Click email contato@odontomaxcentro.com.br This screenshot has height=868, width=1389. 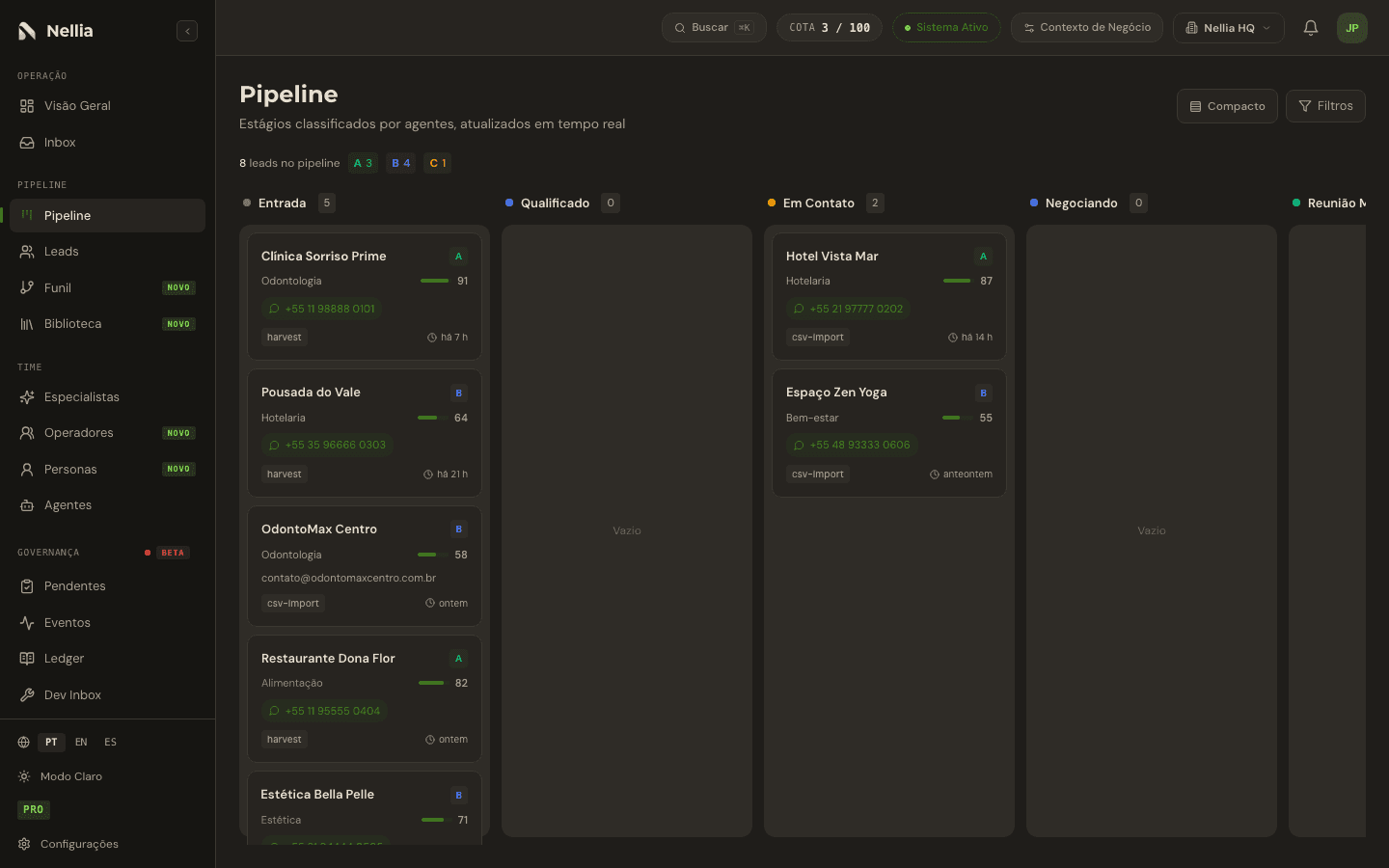[348, 579]
